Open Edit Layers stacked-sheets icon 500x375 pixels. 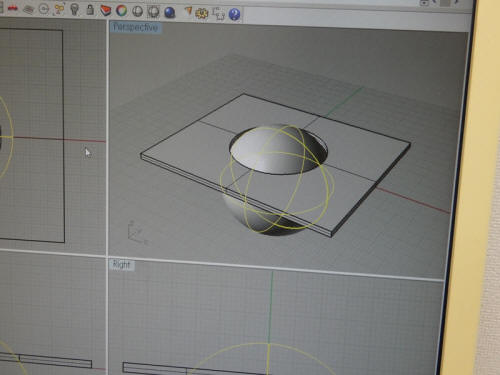tap(106, 10)
